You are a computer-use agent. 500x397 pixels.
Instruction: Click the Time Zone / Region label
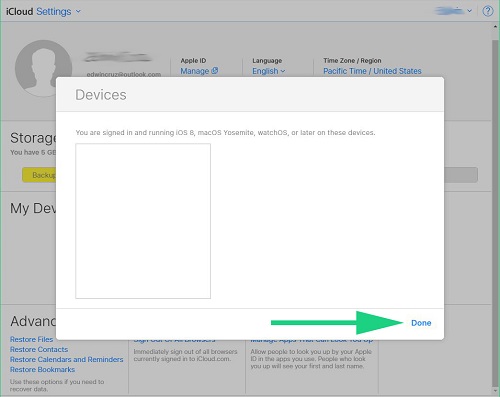[x=352, y=60]
